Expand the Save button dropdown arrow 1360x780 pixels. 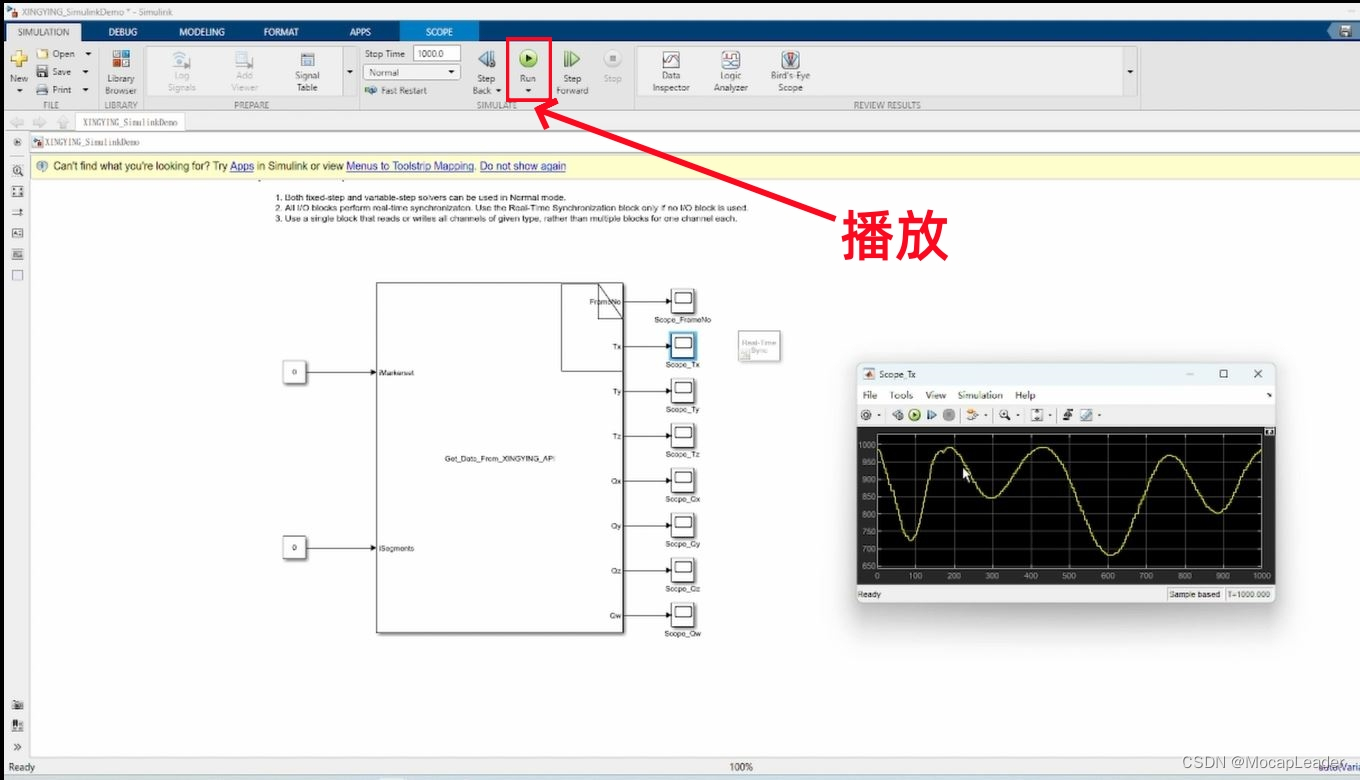[86, 72]
